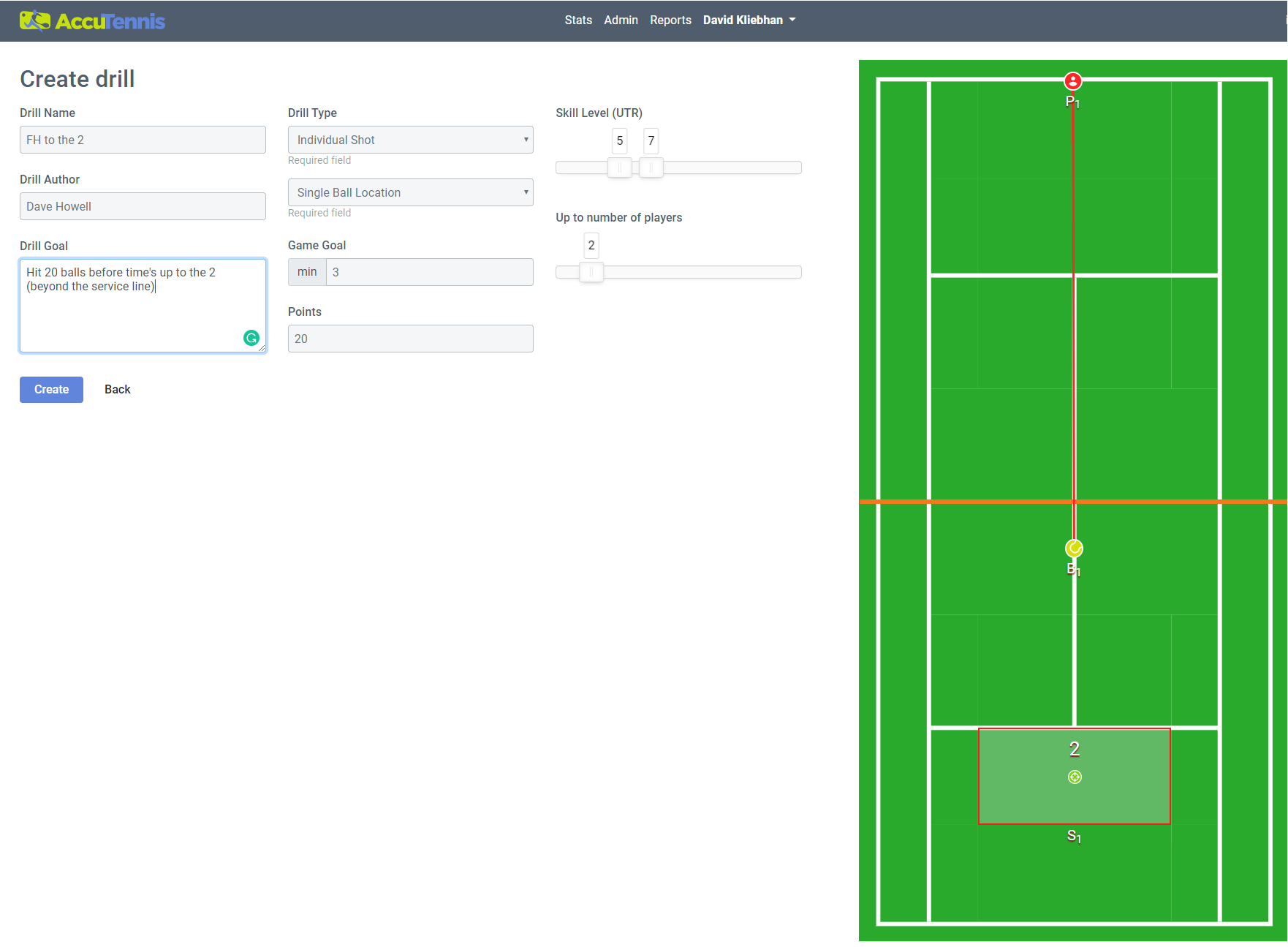The width and height of the screenshot is (1288, 947).
Task: Click the lower skill level slider handle at 5
Action: (x=619, y=167)
